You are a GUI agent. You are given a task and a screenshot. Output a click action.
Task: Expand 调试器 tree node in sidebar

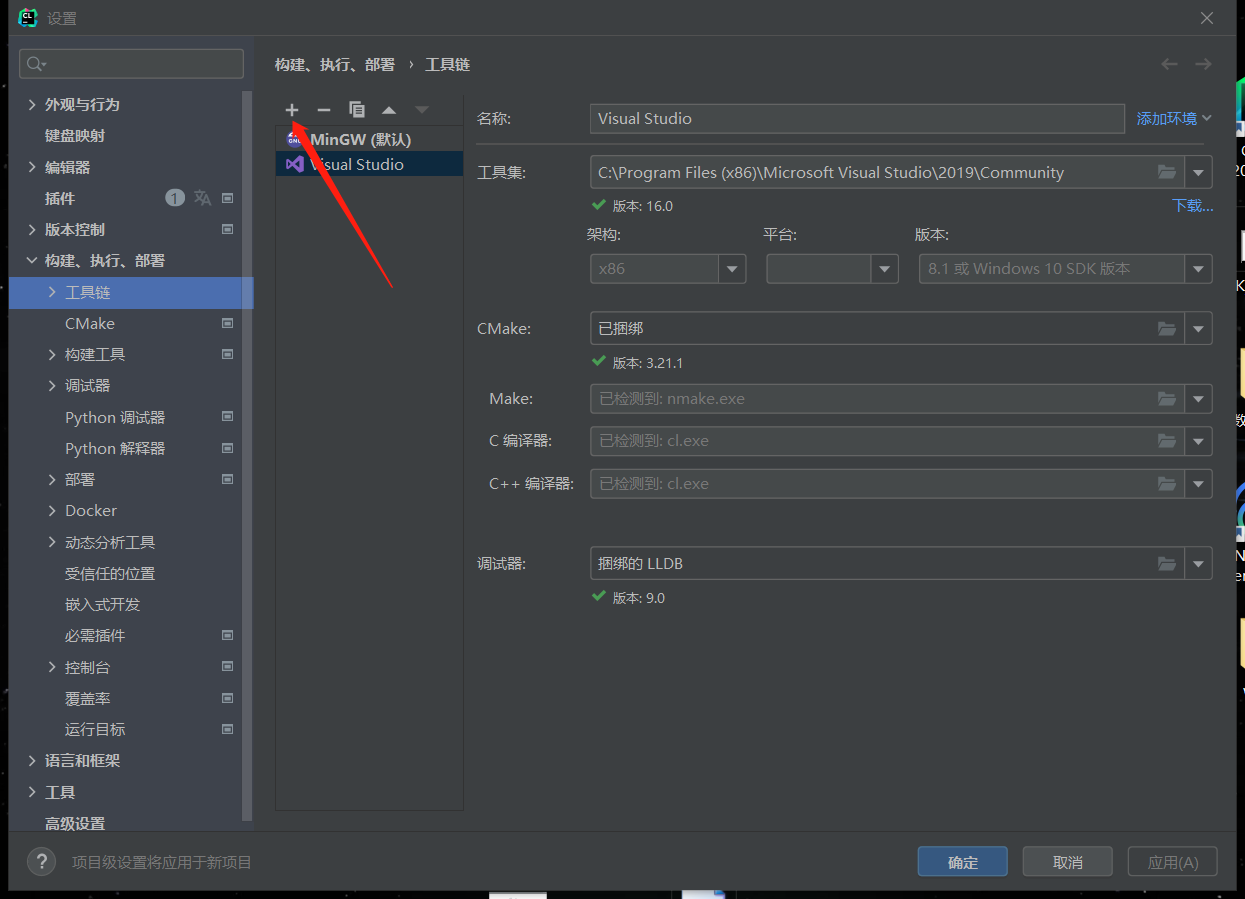pyautogui.click(x=52, y=385)
